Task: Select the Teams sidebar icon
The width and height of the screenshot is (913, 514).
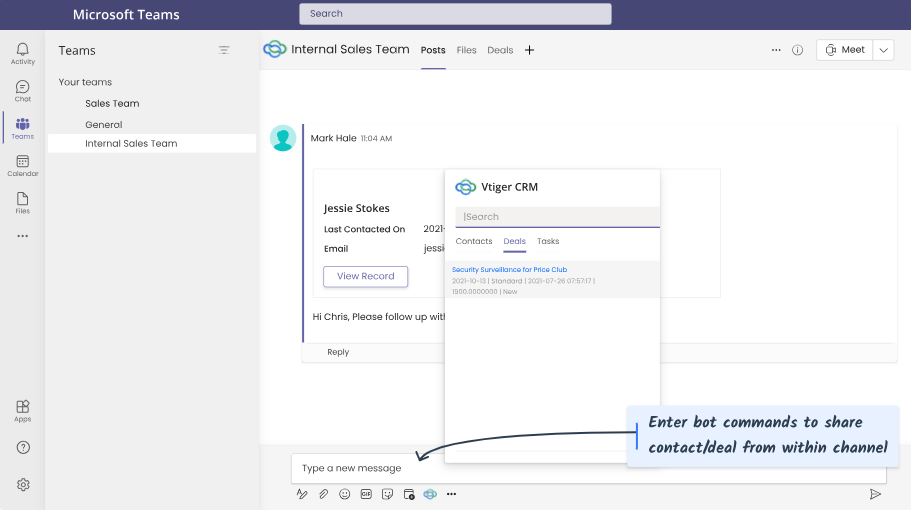Action: pos(23,128)
